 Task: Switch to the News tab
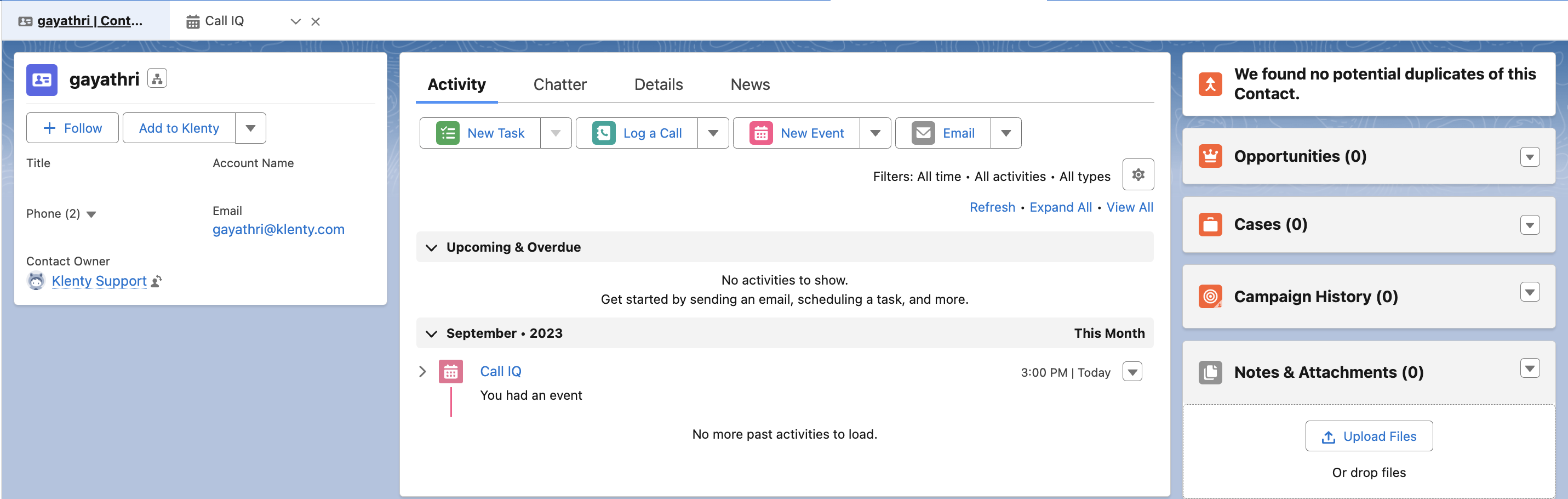pos(750,84)
